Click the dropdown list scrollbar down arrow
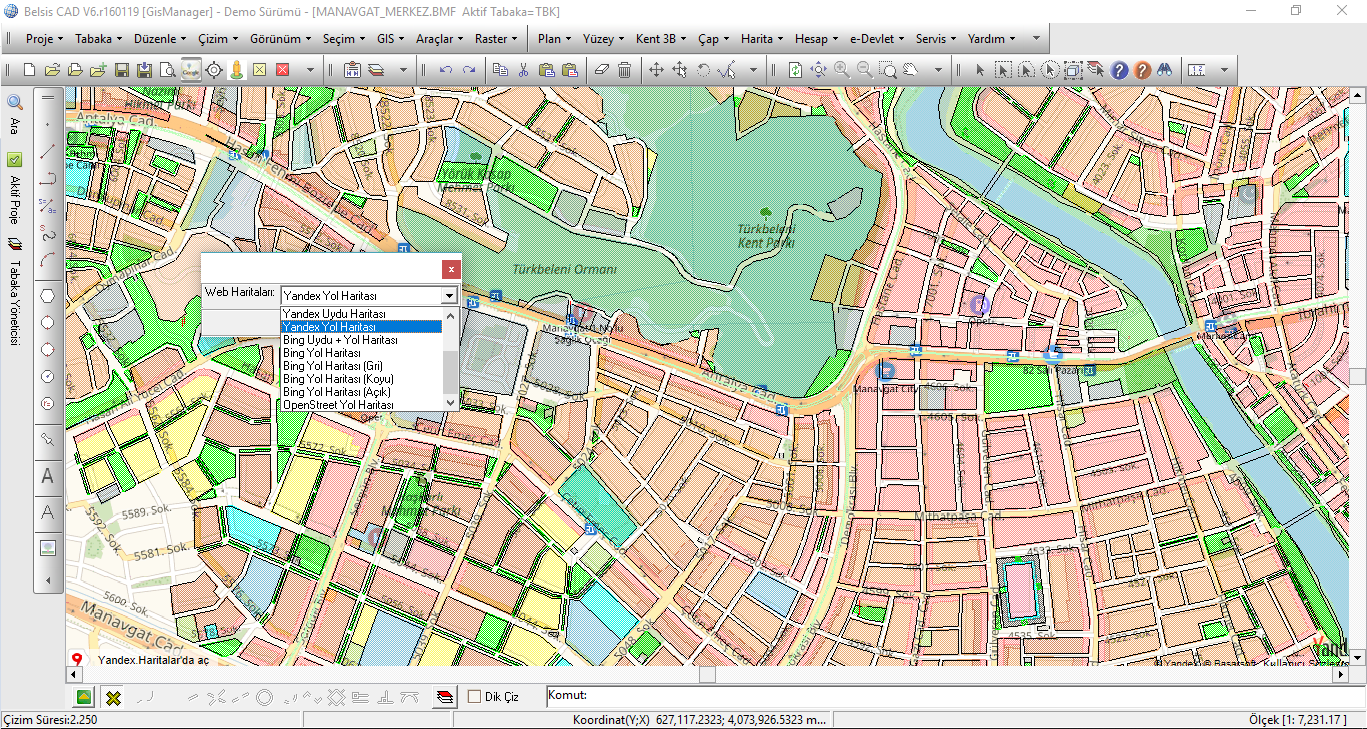Viewport: 1367px width, 729px height. pos(451,403)
